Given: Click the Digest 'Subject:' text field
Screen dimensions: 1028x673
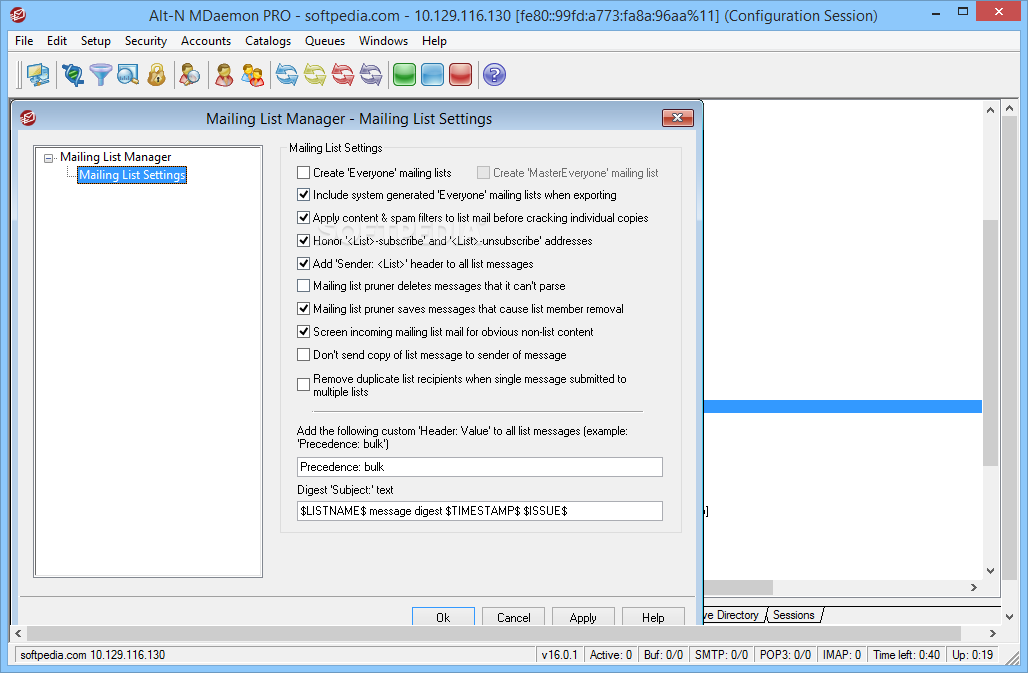Looking at the screenshot, I should [x=479, y=510].
